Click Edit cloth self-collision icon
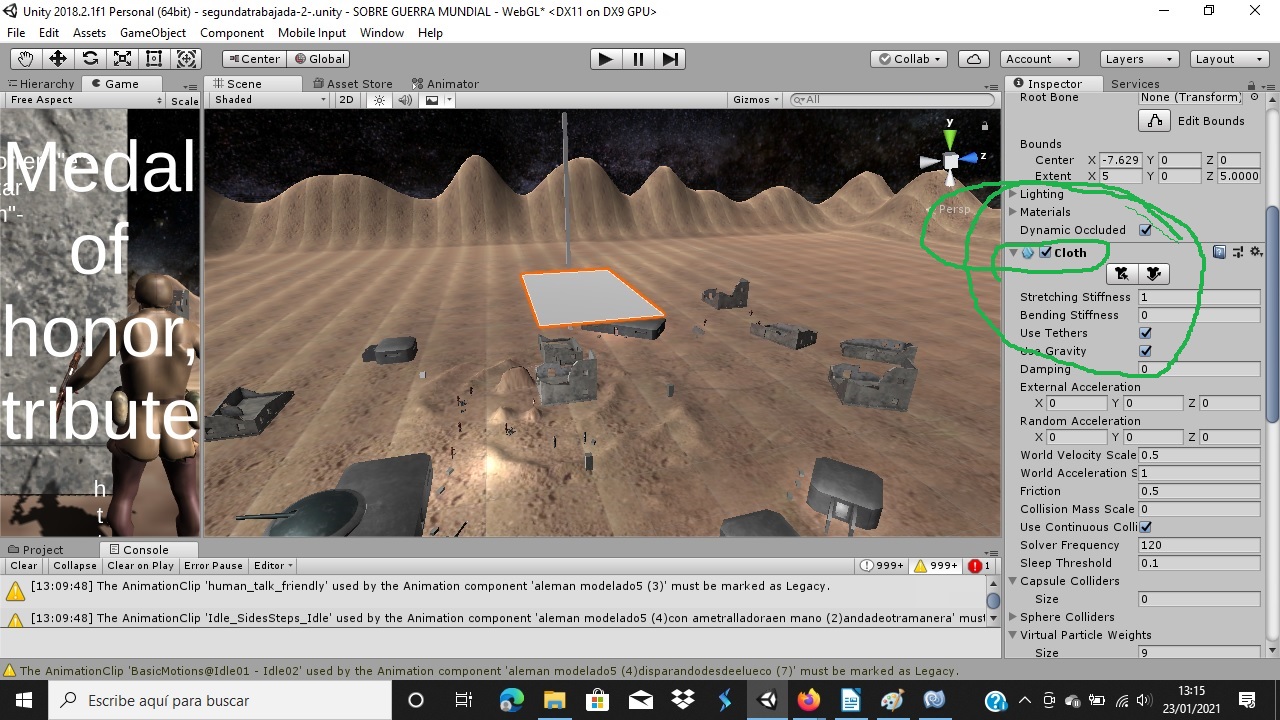1280x720 pixels. 1153,274
